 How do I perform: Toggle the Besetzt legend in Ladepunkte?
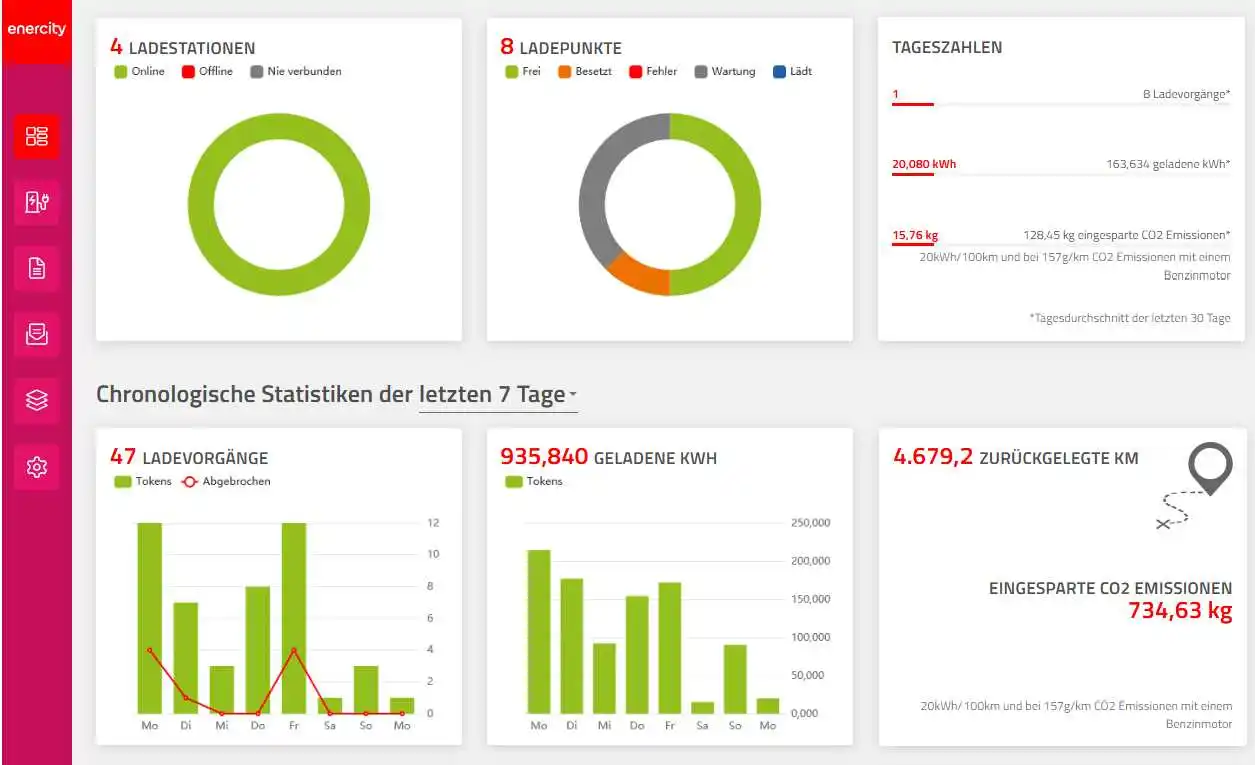tap(585, 72)
